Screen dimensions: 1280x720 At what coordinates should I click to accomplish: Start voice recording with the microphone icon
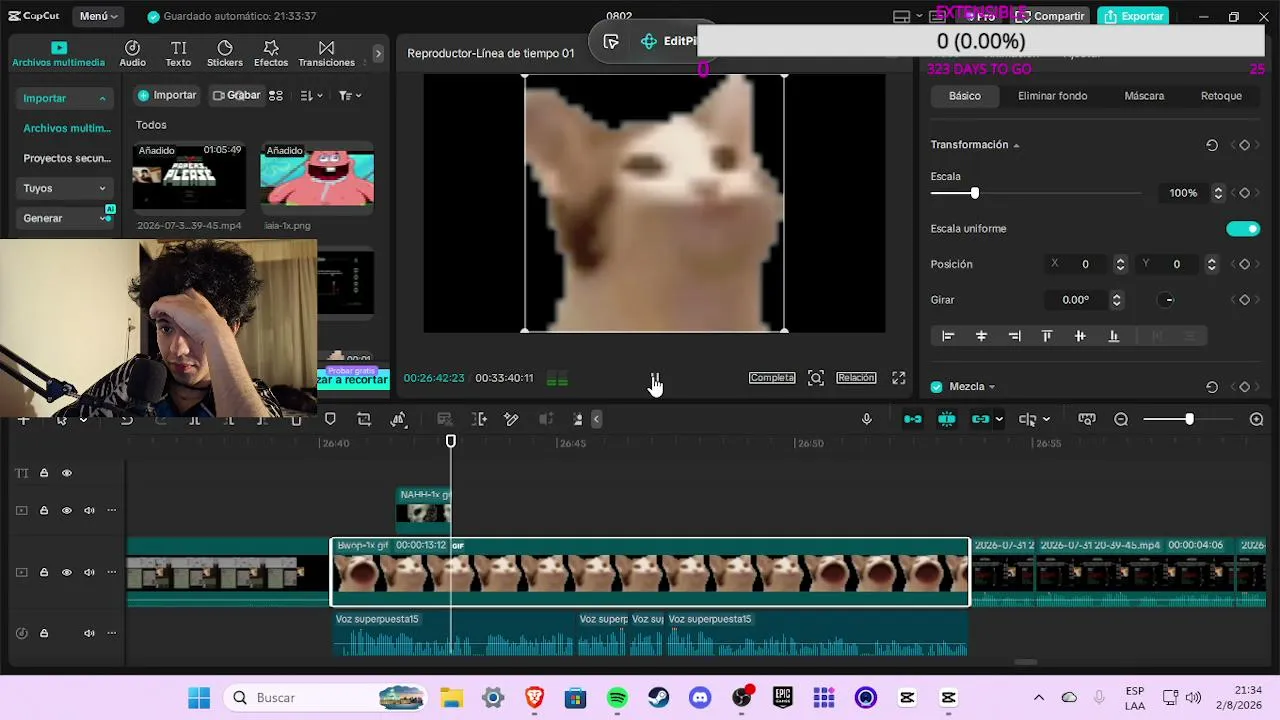[867, 419]
